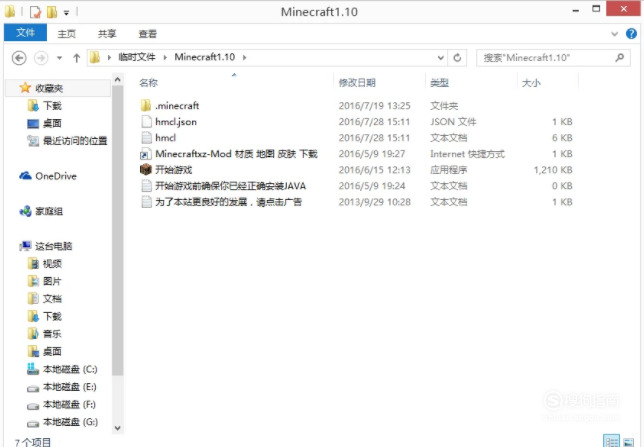Click the JSON 文件 type cell
The image size is (644, 447).
(x=453, y=122)
